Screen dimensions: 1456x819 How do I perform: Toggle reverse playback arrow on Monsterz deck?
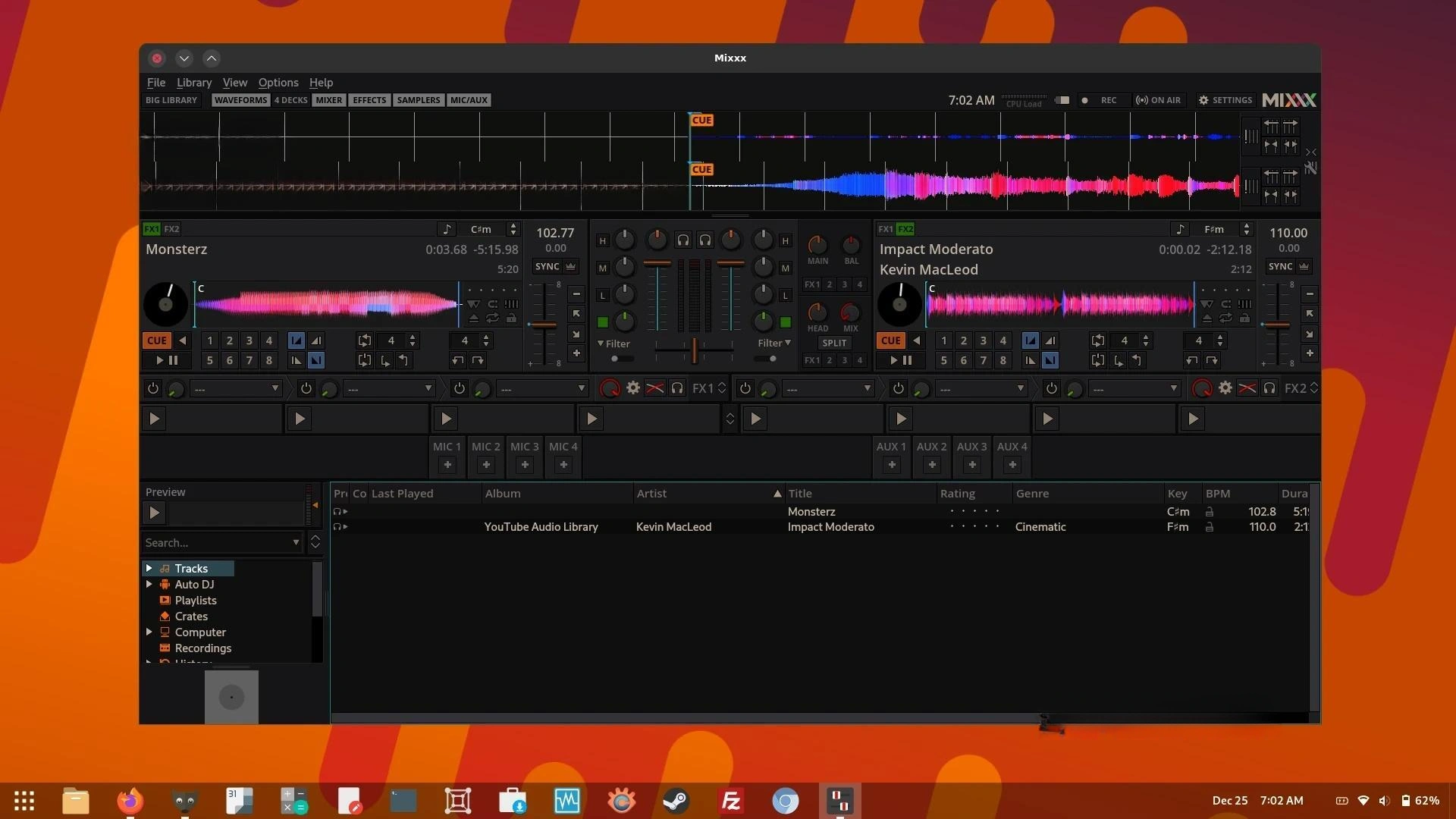point(182,340)
